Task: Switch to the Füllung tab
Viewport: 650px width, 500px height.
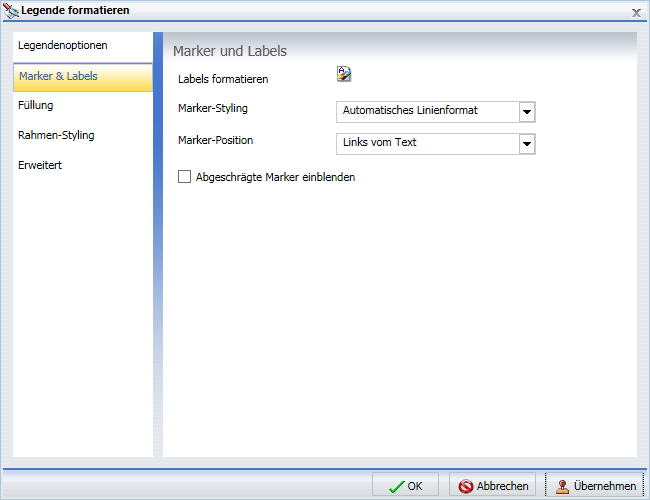Action: (83, 105)
